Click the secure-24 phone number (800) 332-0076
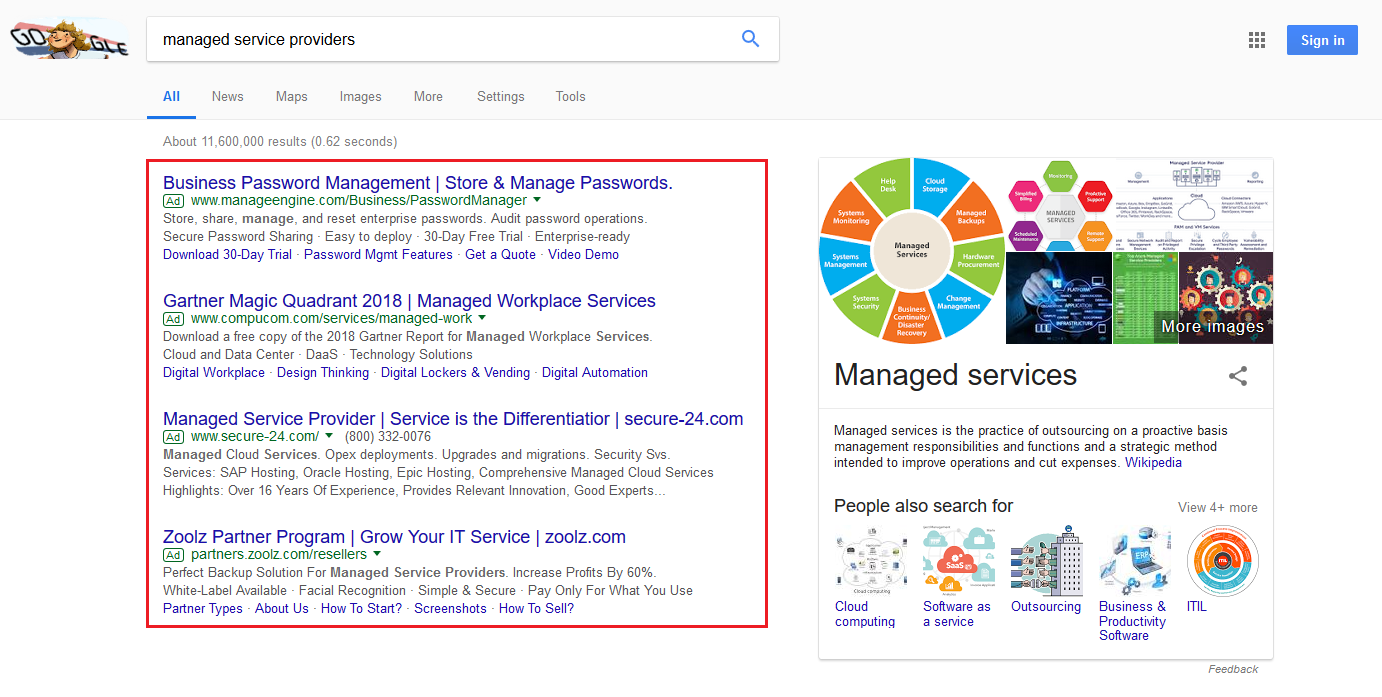Image resolution: width=1382 pixels, height=697 pixels. coord(388,437)
